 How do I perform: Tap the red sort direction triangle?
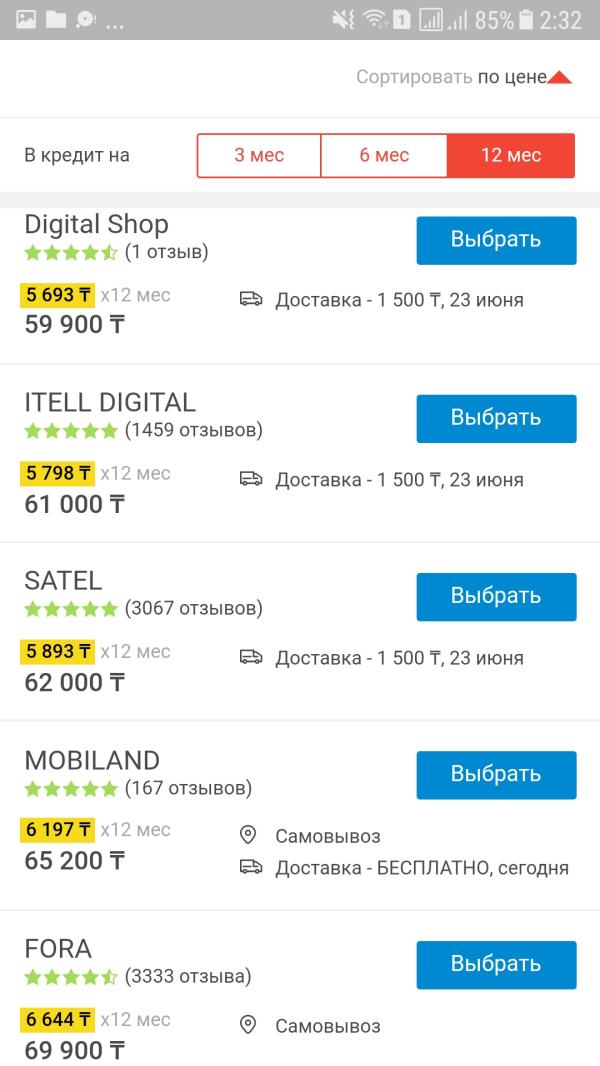coord(559,78)
